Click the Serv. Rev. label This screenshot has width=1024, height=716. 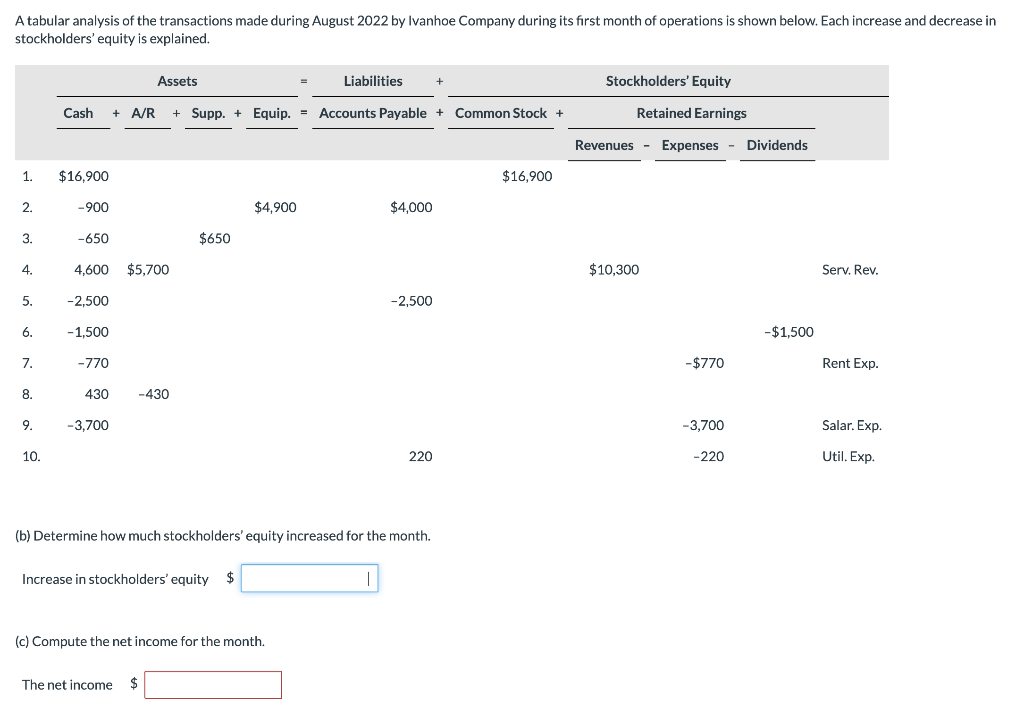point(849,269)
